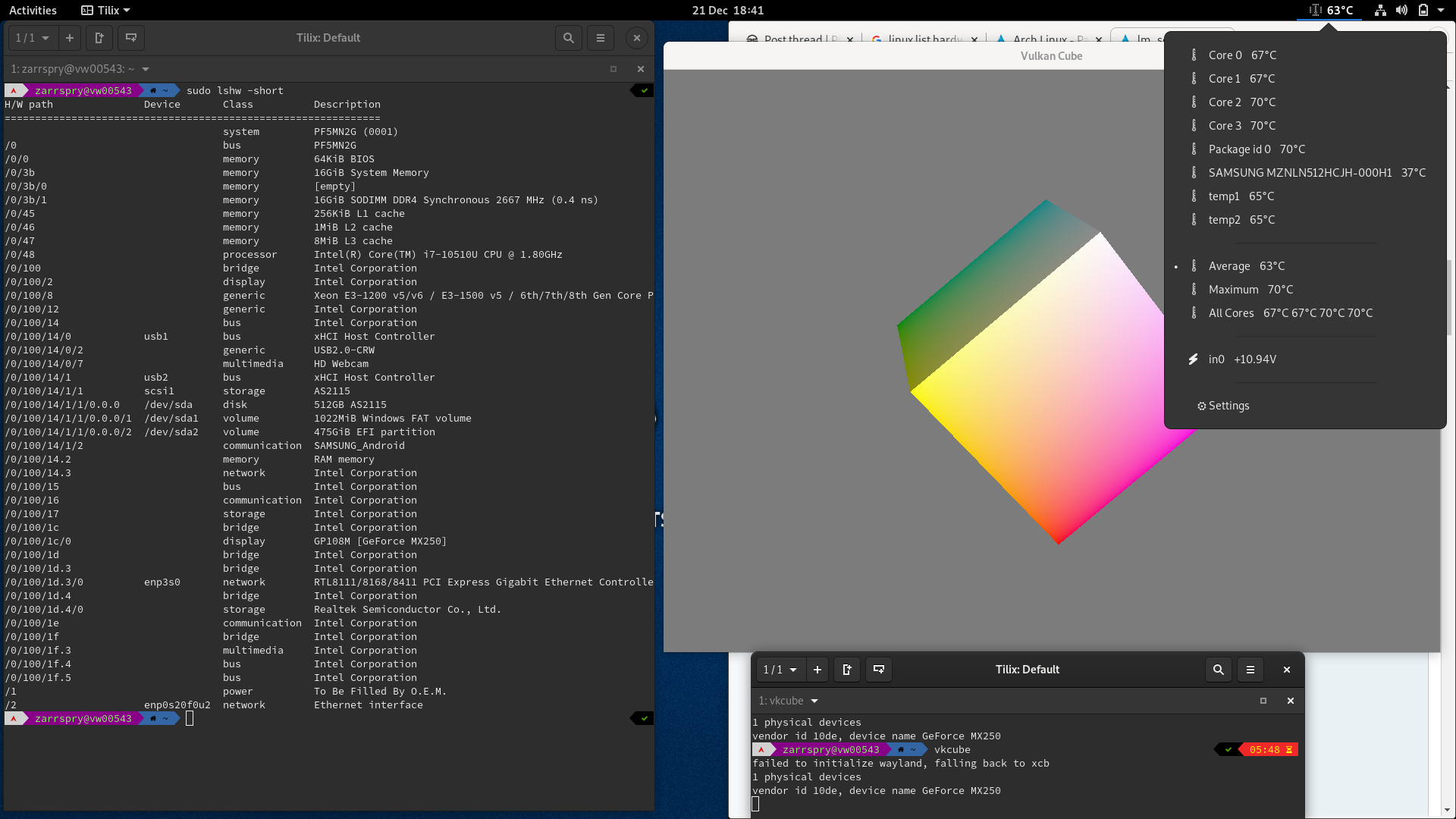Select temp2 sensor entry
The height and width of the screenshot is (819, 1456).
point(1304,220)
